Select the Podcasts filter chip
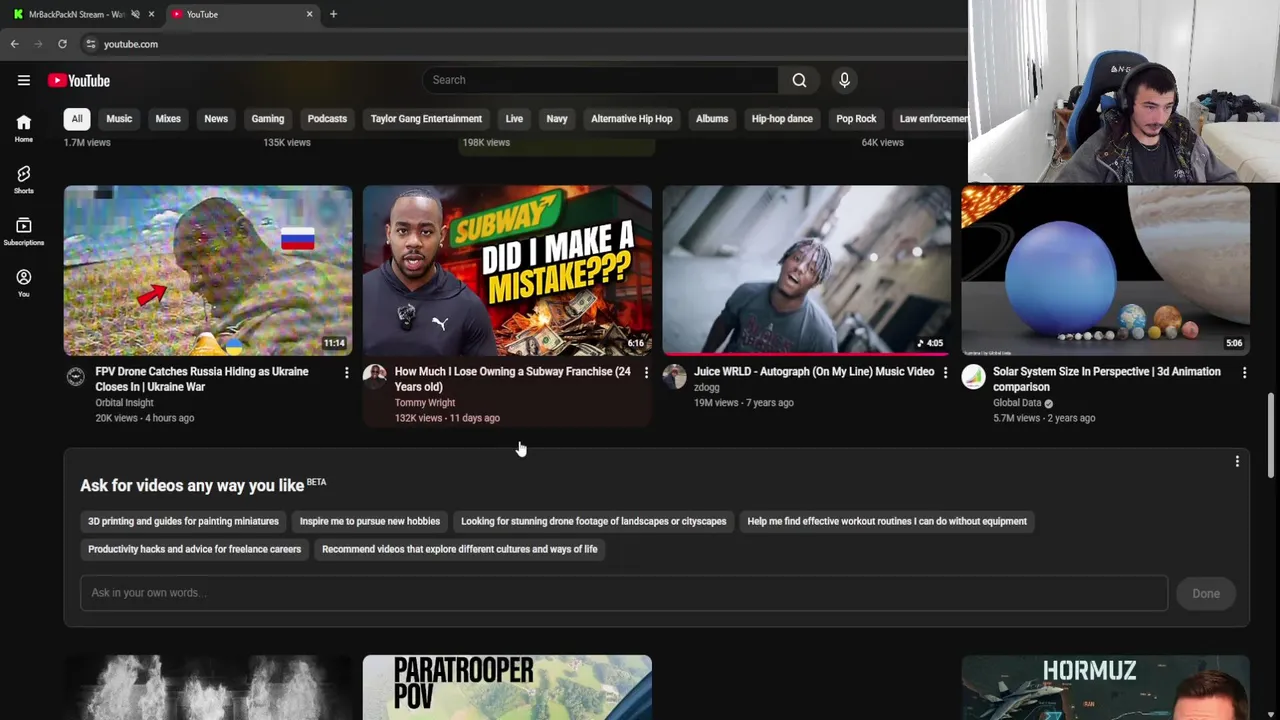The height and width of the screenshot is (720, 1280). 327,119
